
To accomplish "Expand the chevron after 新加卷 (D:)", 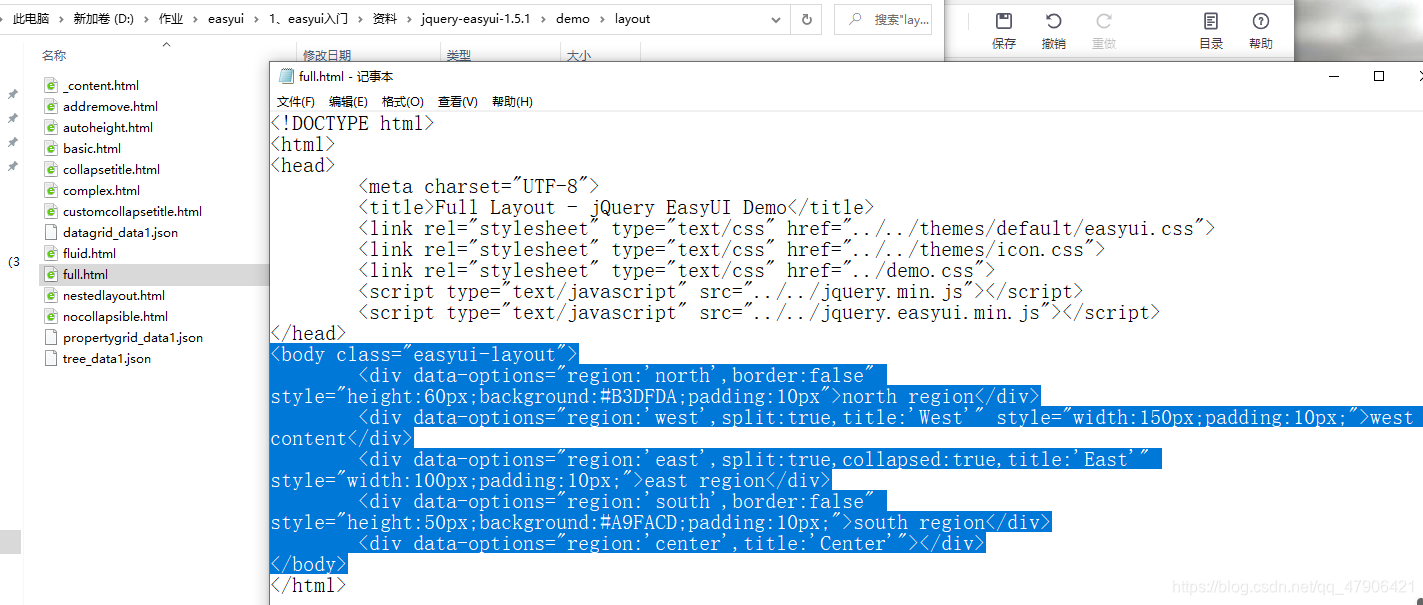I will point(146,19).
